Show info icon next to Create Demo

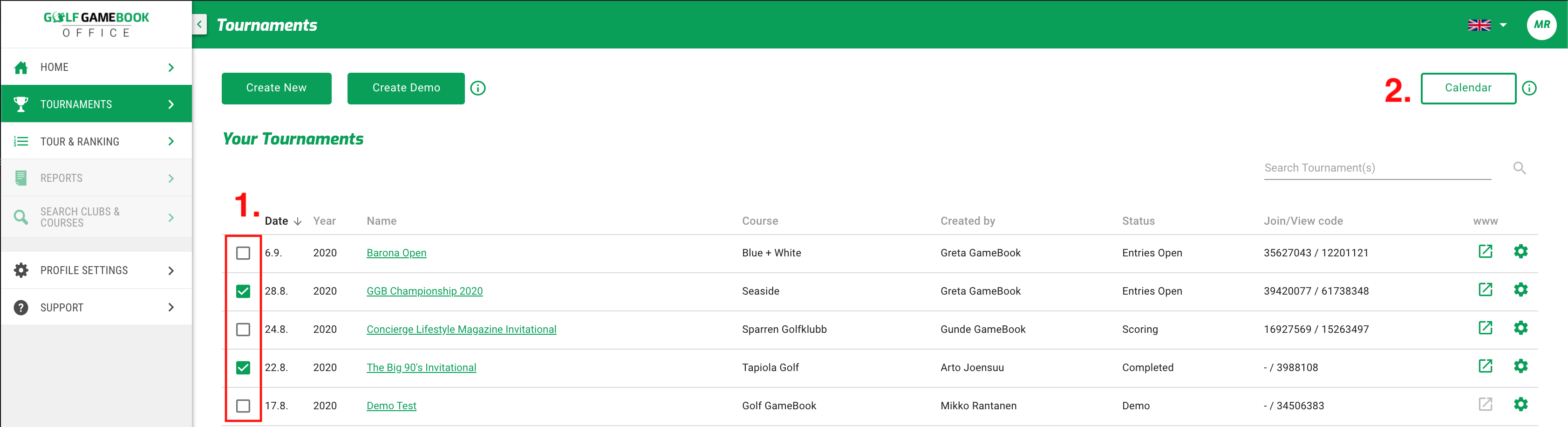(x=478, y=88)
